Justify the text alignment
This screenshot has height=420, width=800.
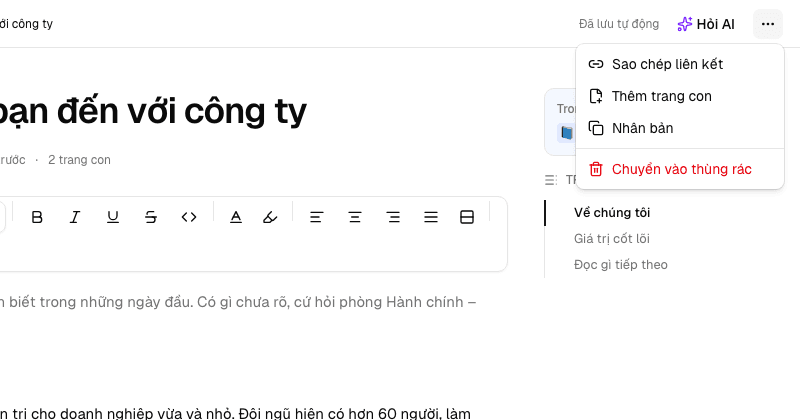point(431,217)
